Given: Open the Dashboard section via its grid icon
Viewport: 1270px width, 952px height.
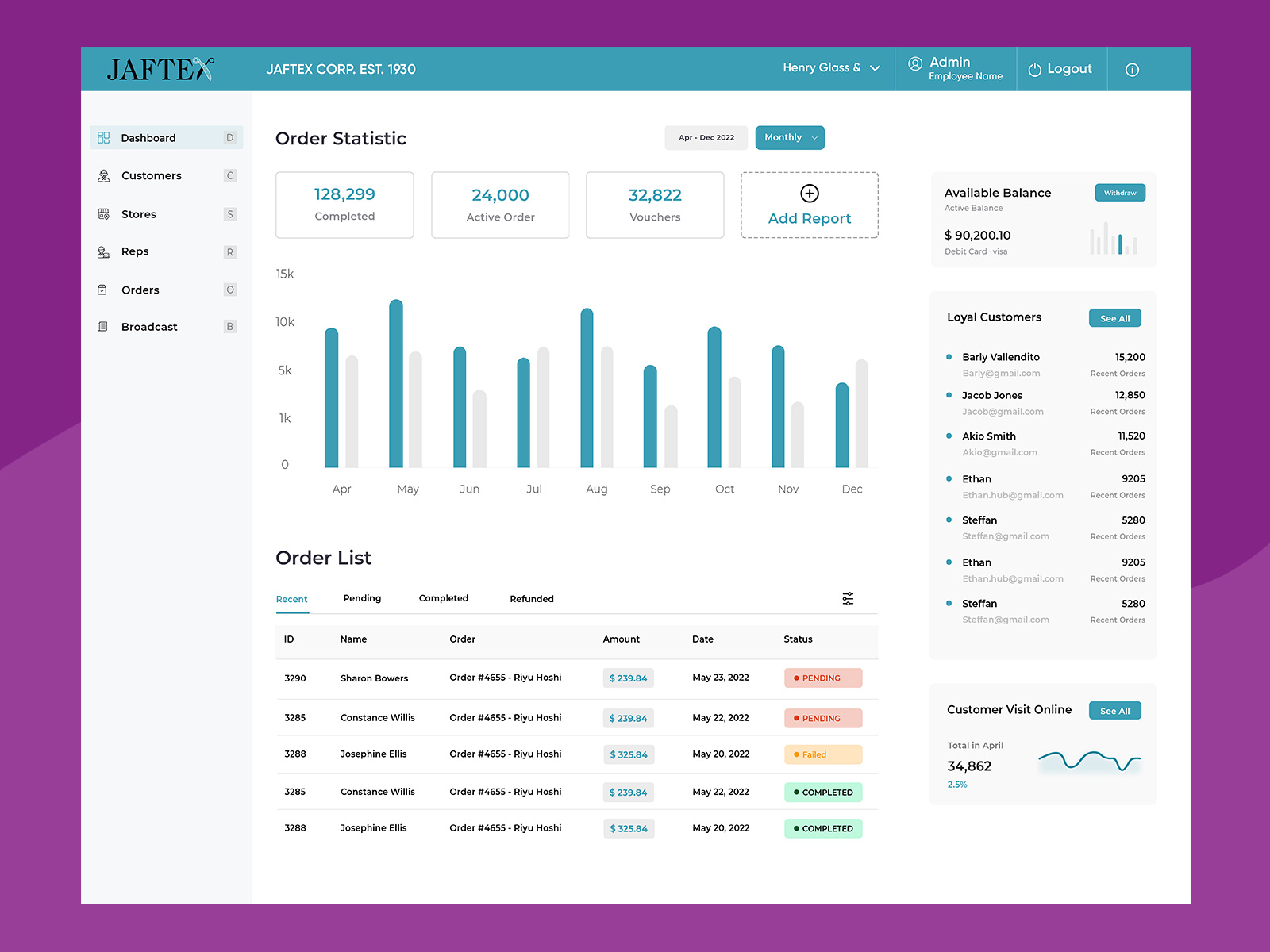Looking at the screenshot, I should click(103, 137).
